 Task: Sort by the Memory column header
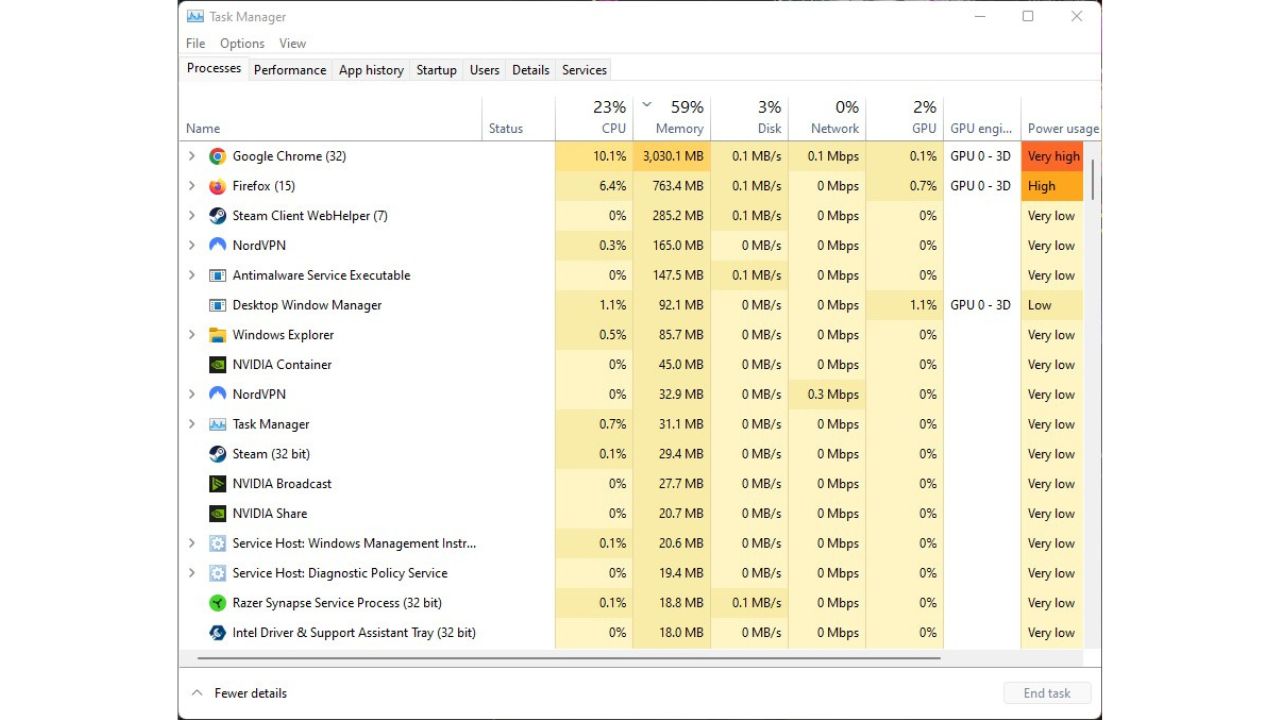(672, 119)
